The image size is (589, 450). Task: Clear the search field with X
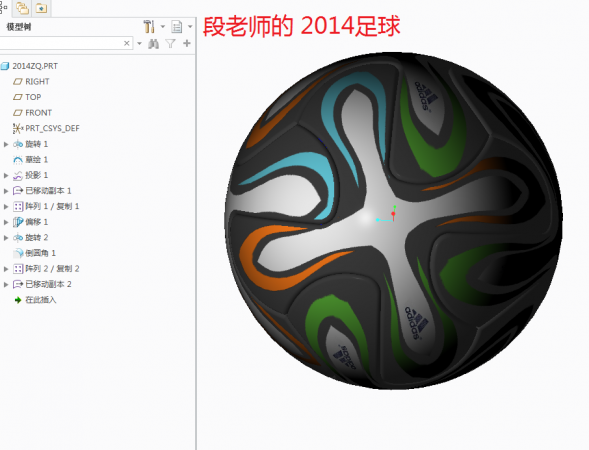(x=127, y=44)
